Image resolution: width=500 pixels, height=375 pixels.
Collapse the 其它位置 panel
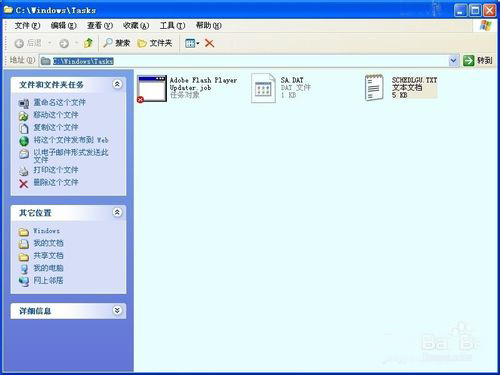pos(117,212)
